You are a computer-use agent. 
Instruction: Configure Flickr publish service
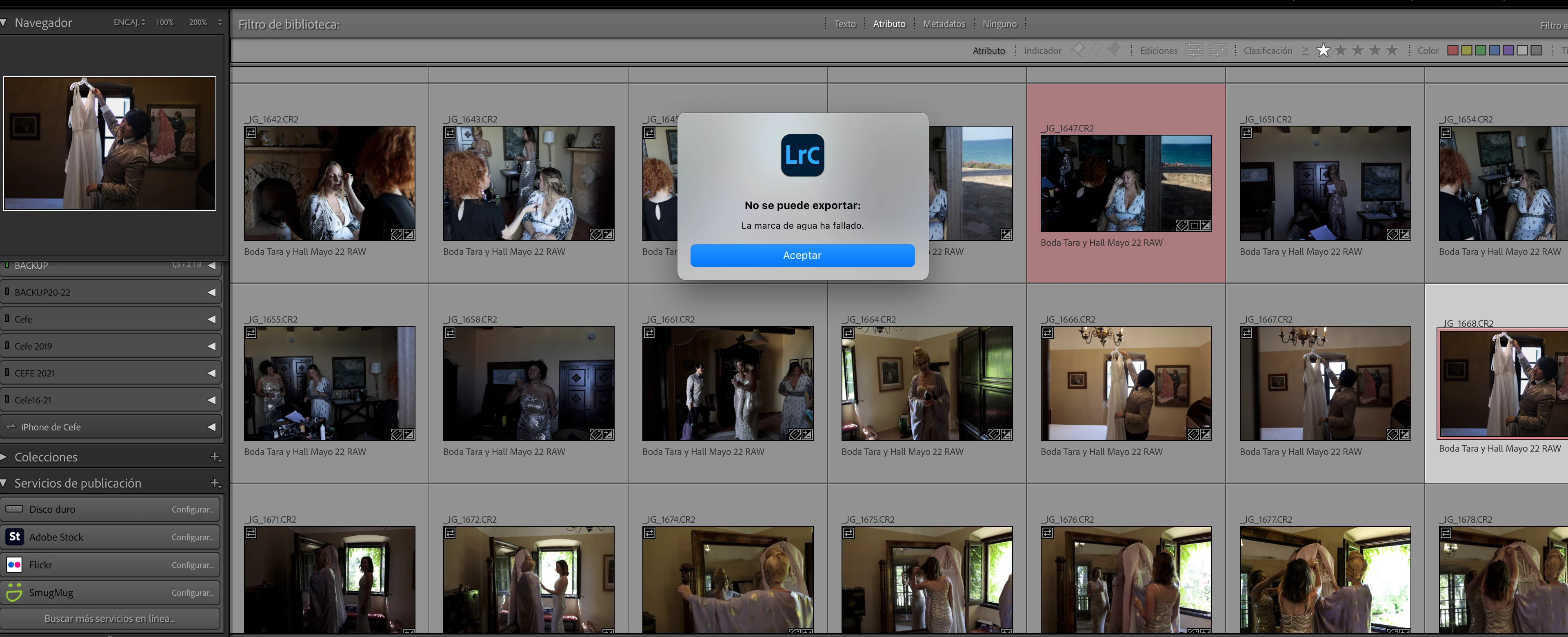click(192, 565)
